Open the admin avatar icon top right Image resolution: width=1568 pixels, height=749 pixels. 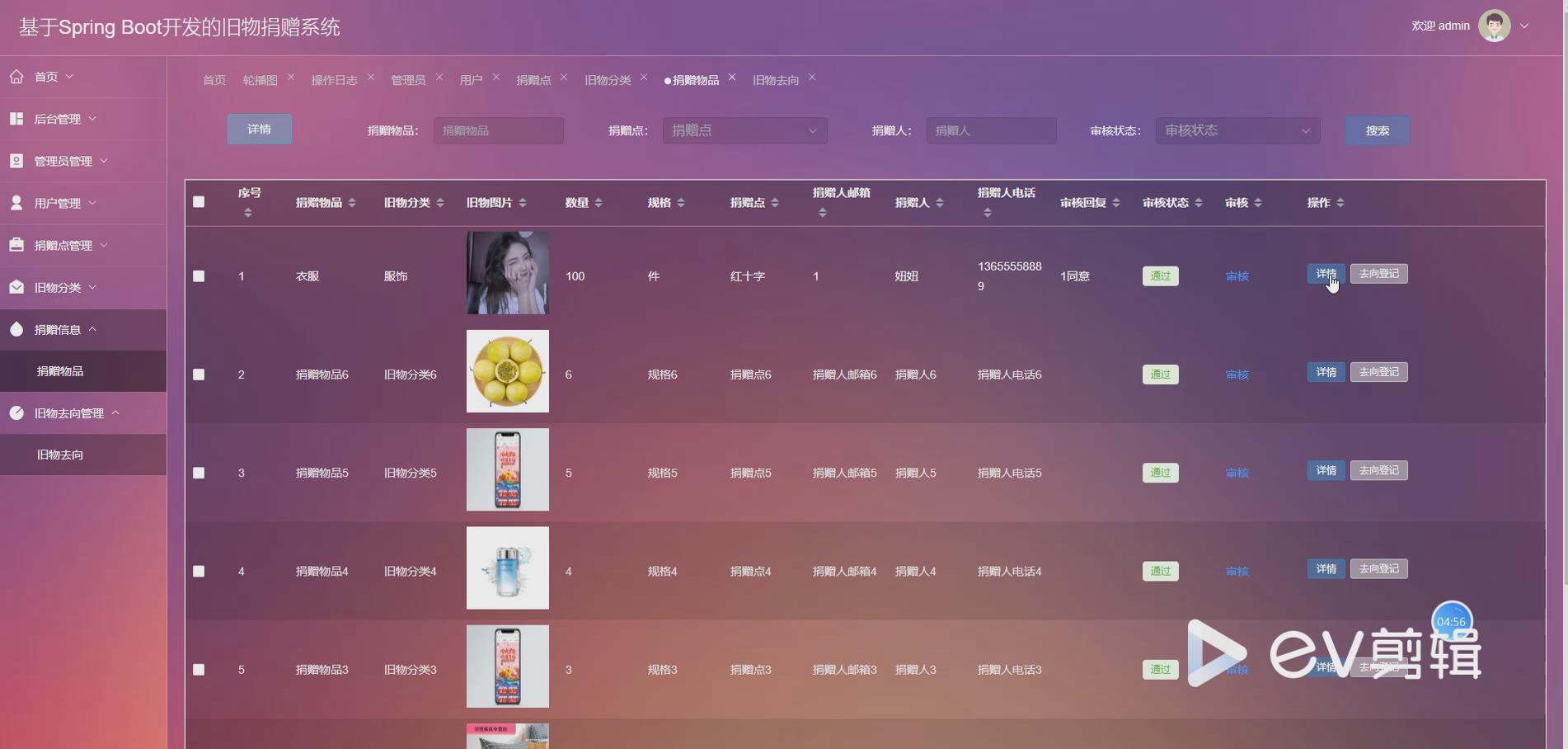click(1495, 26)
